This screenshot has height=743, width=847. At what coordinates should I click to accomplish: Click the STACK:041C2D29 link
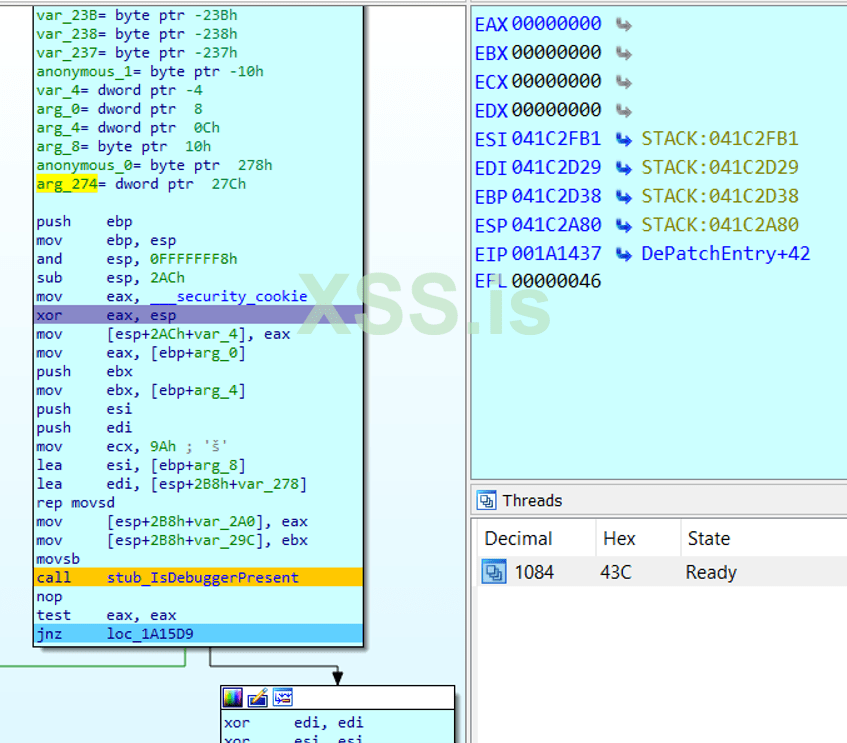pos(720,168)
